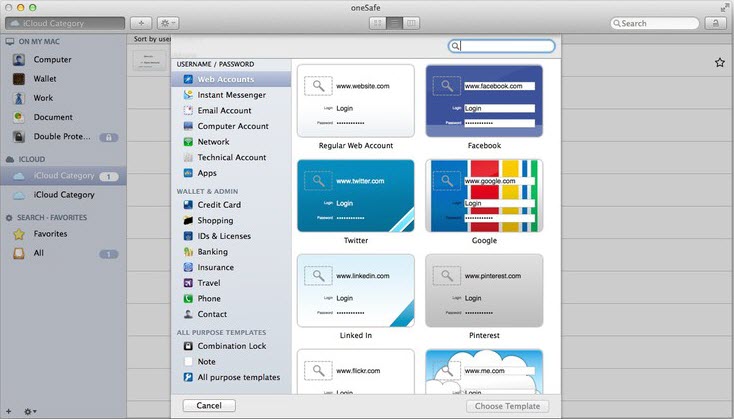The image size is (734, 419).
Task: Confirm with Choose Template button
Action: pyautogui.click(x=507, y=406)
